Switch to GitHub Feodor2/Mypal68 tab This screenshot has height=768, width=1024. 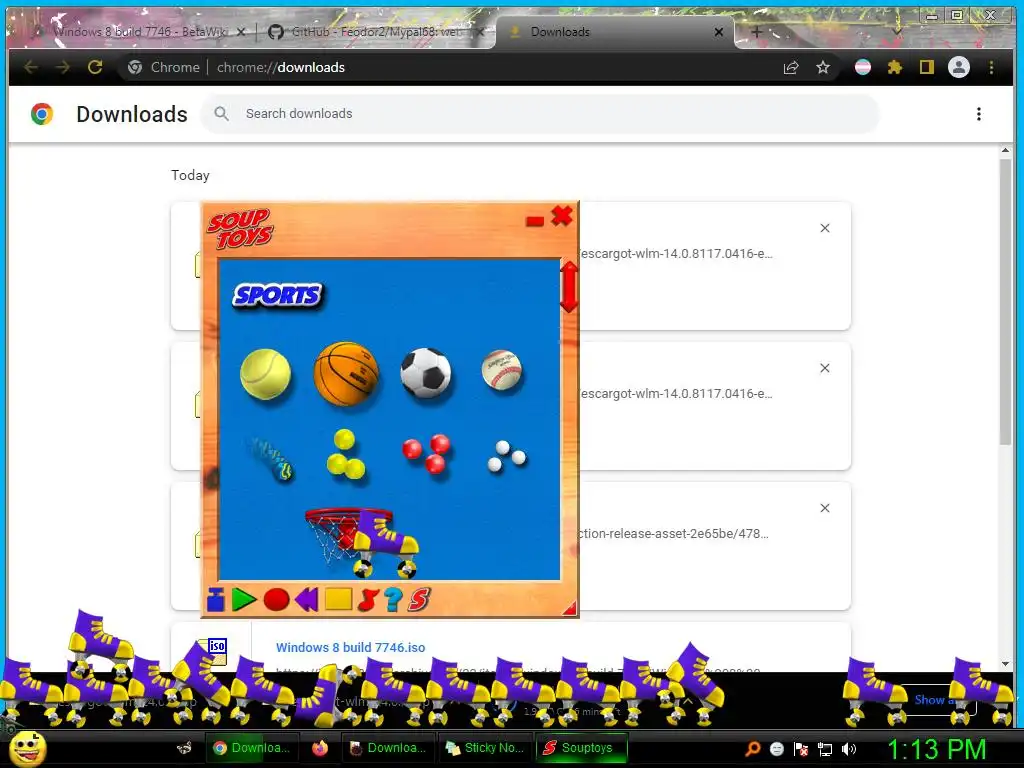[x=376, y=31]
